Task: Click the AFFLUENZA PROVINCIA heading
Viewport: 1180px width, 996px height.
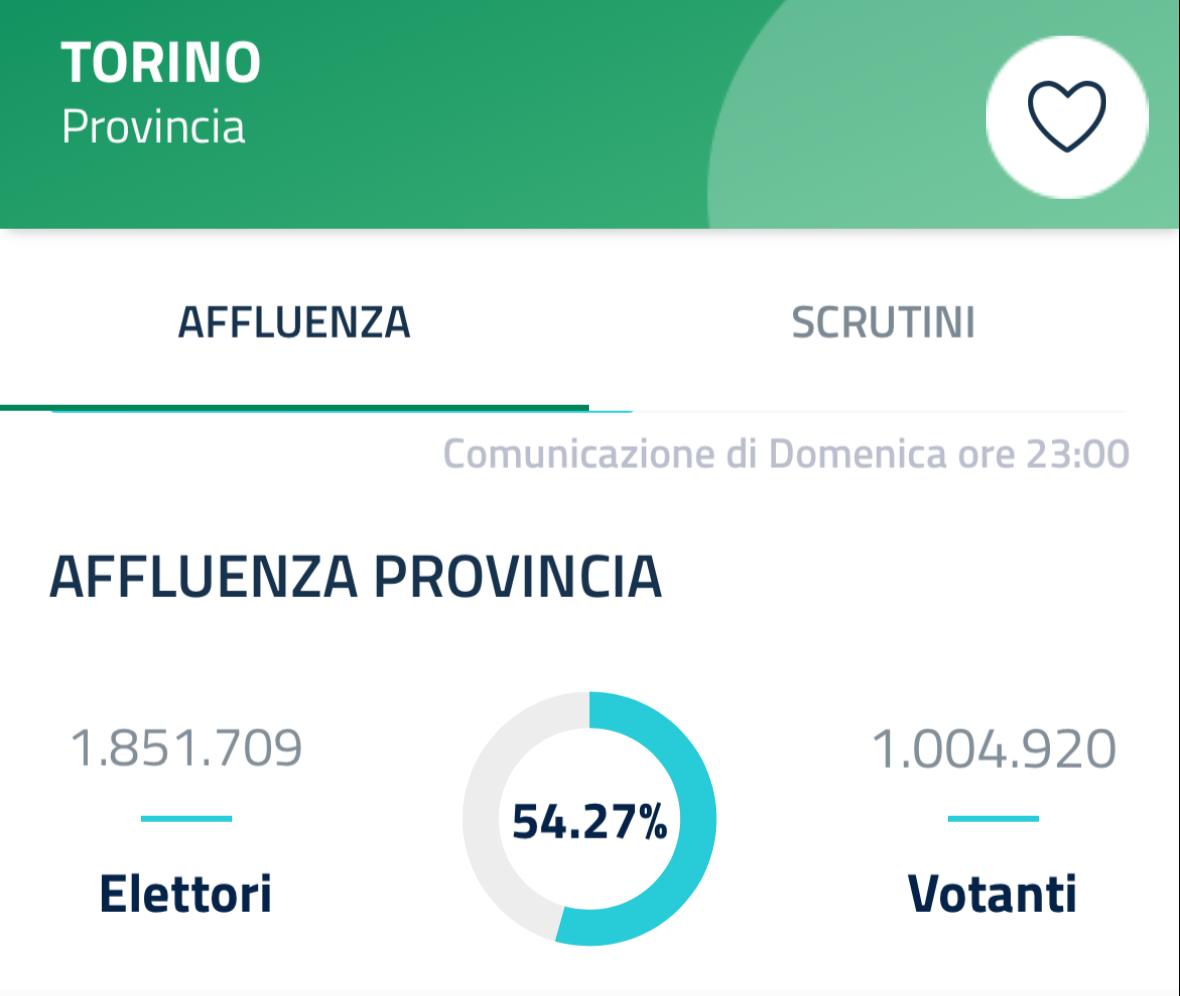Action: [355, 577]
